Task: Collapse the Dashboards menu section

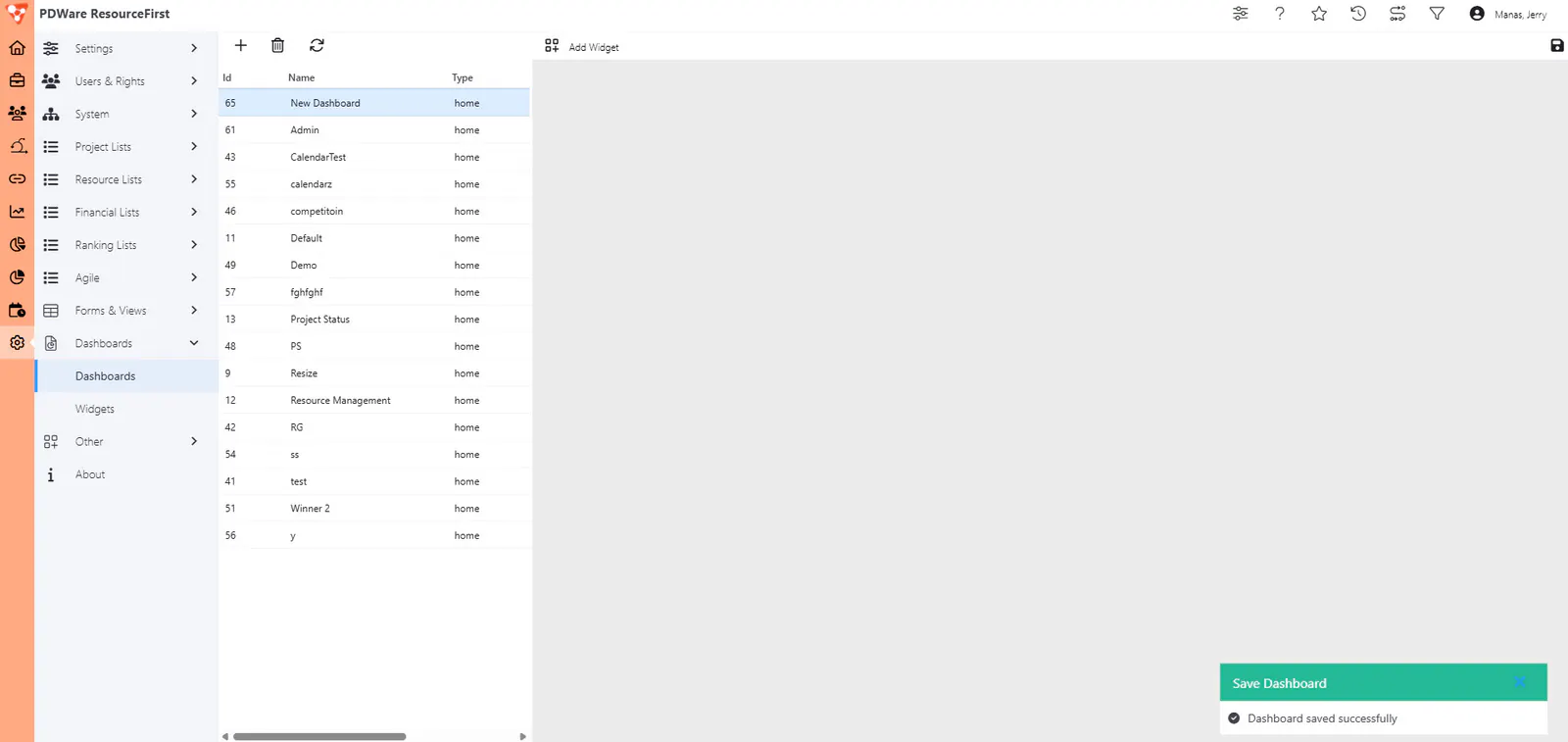Action: 126,343
